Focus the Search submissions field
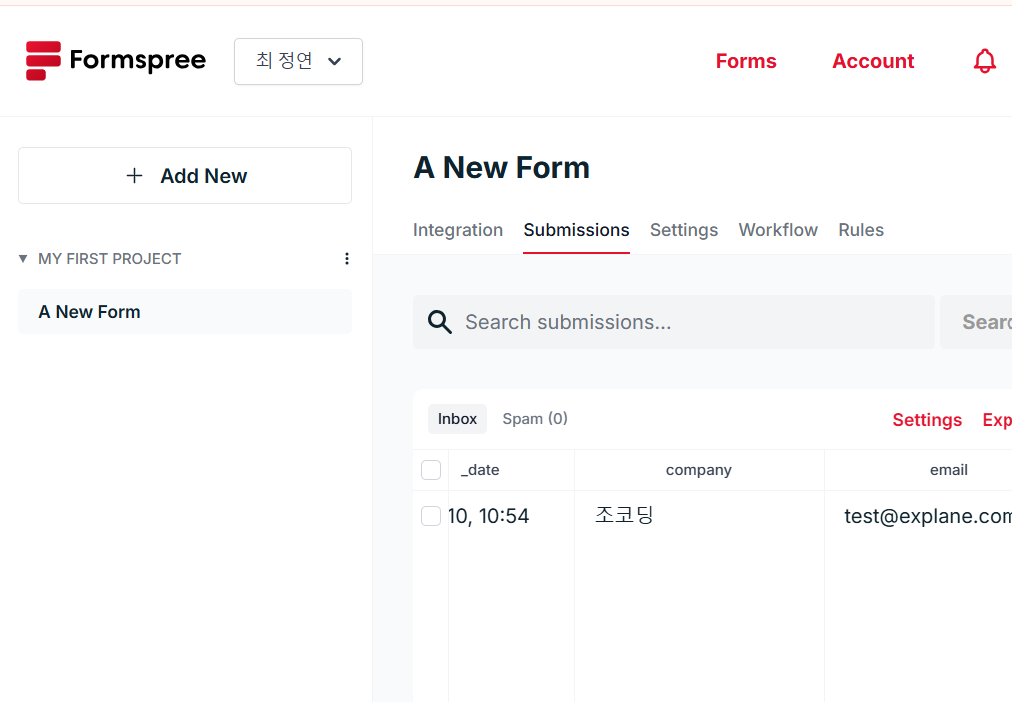The width and height of the screenshot is (1012, 702). pyautogui.click(x=674, y=322)
